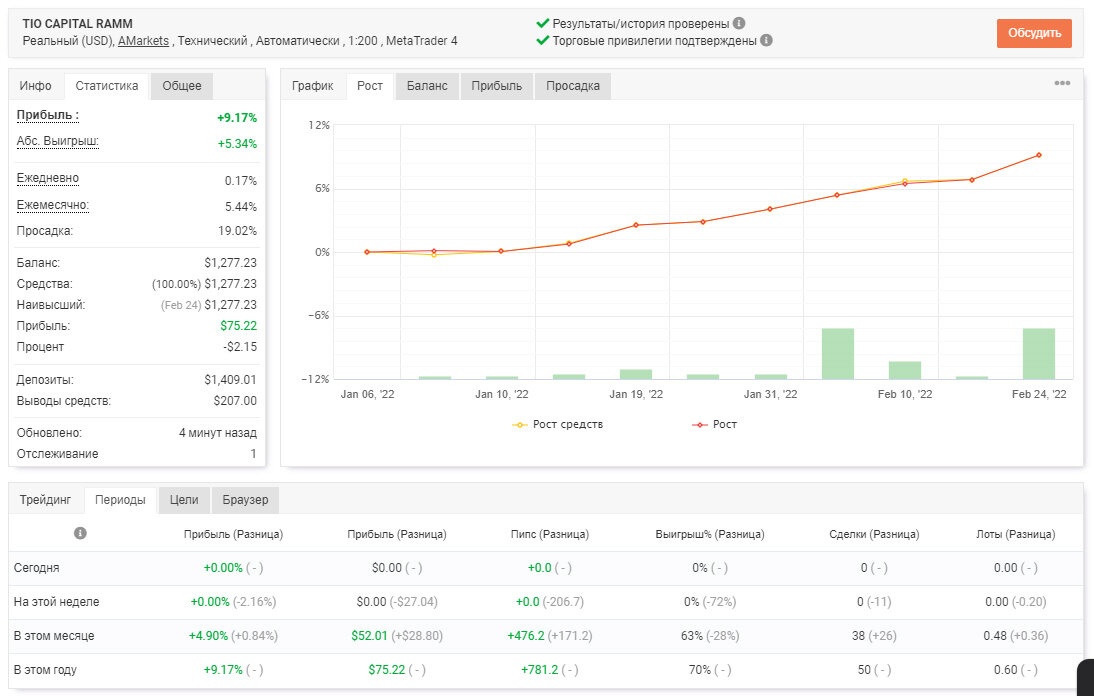Open the Трейдинг tab
The image size is (1094, 696).
(45, 500)
